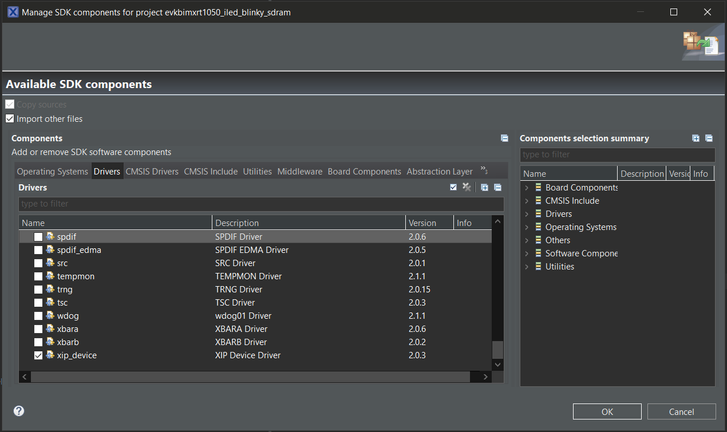
Task: Check the trng driver checkbox
Action: [x=38, y=290]
